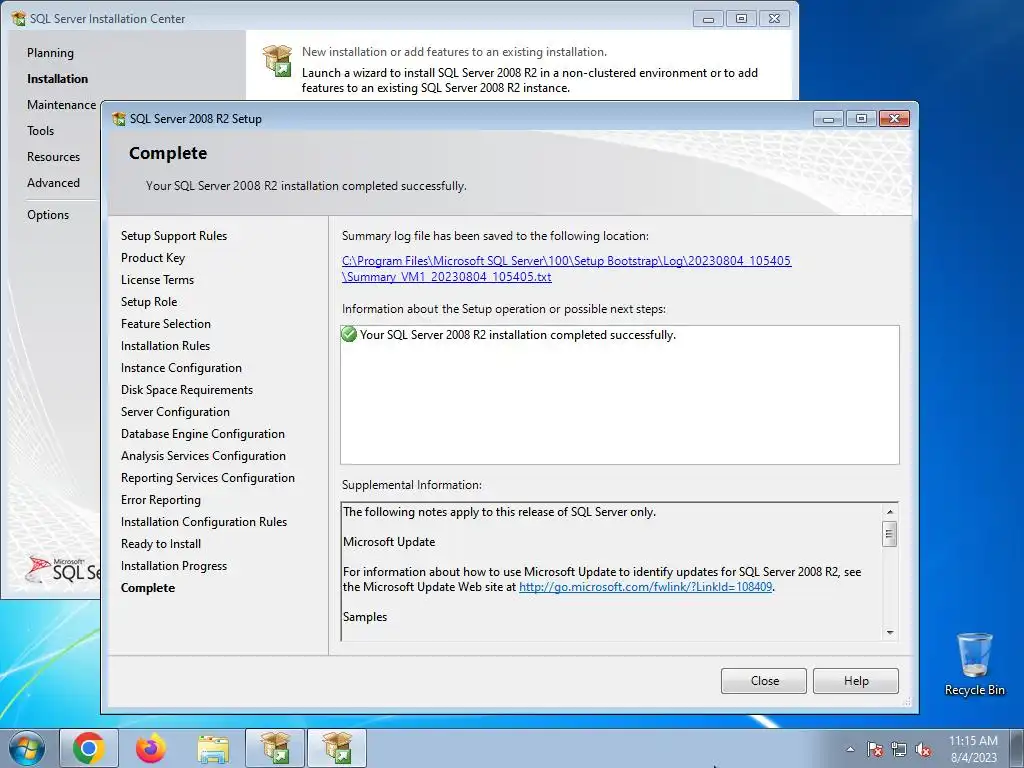Minimize the SQL Server 2008 R2 Setup window

click(x=829, y=118)
